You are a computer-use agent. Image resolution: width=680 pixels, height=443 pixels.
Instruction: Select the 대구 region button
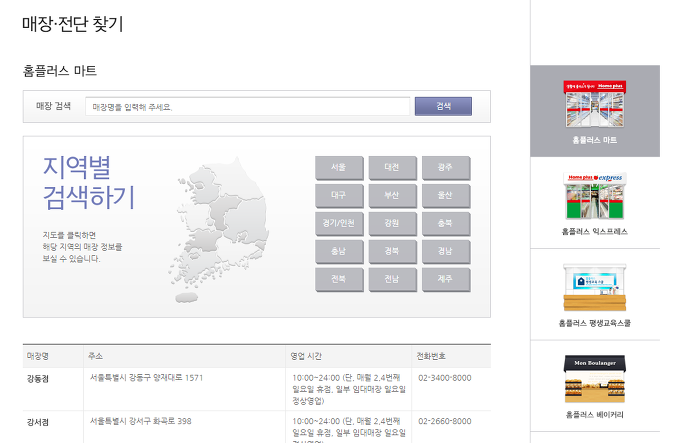click(339, 196)
